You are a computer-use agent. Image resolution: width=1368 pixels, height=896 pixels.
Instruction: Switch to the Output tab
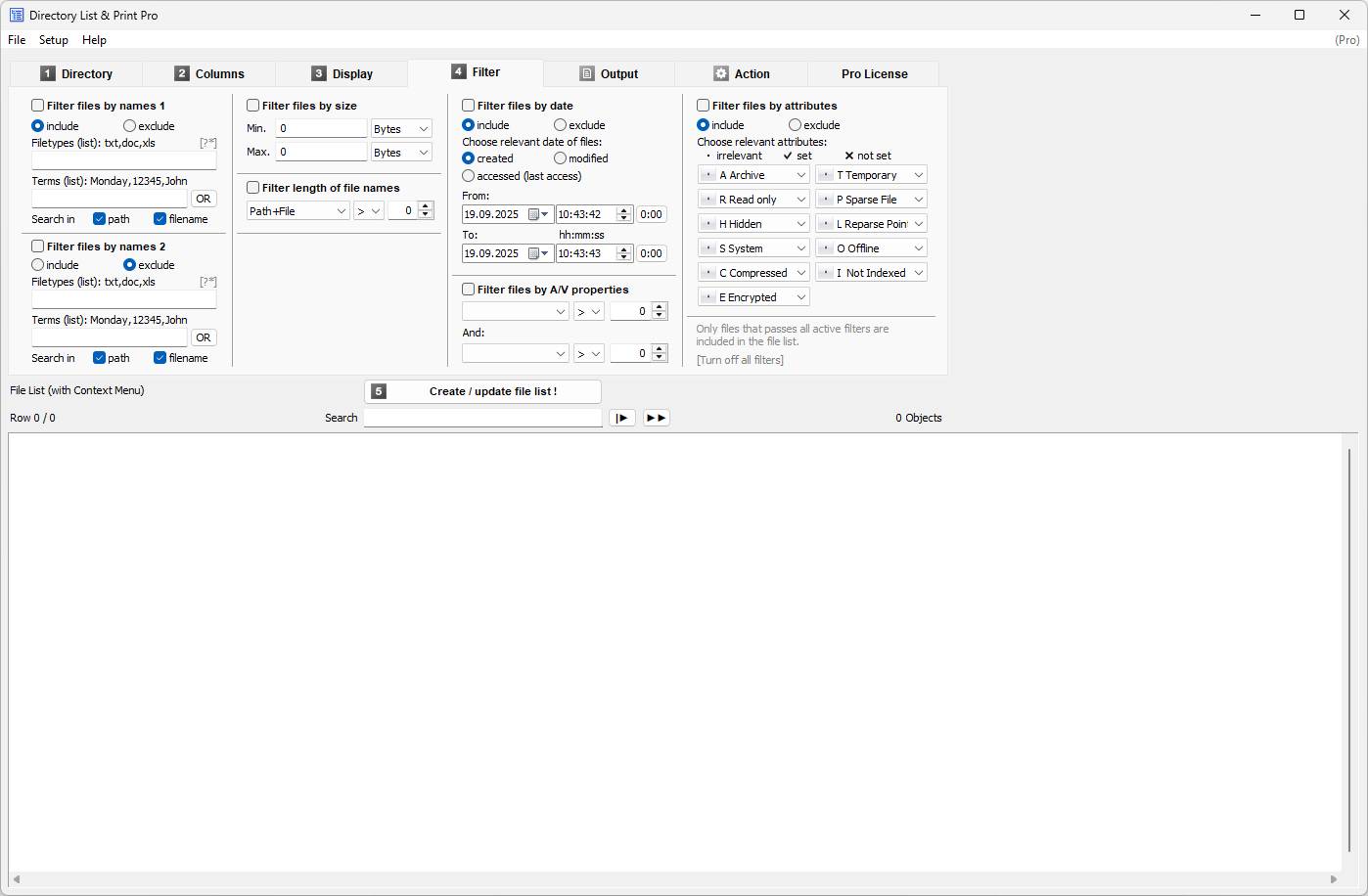[x=609, y=74]
